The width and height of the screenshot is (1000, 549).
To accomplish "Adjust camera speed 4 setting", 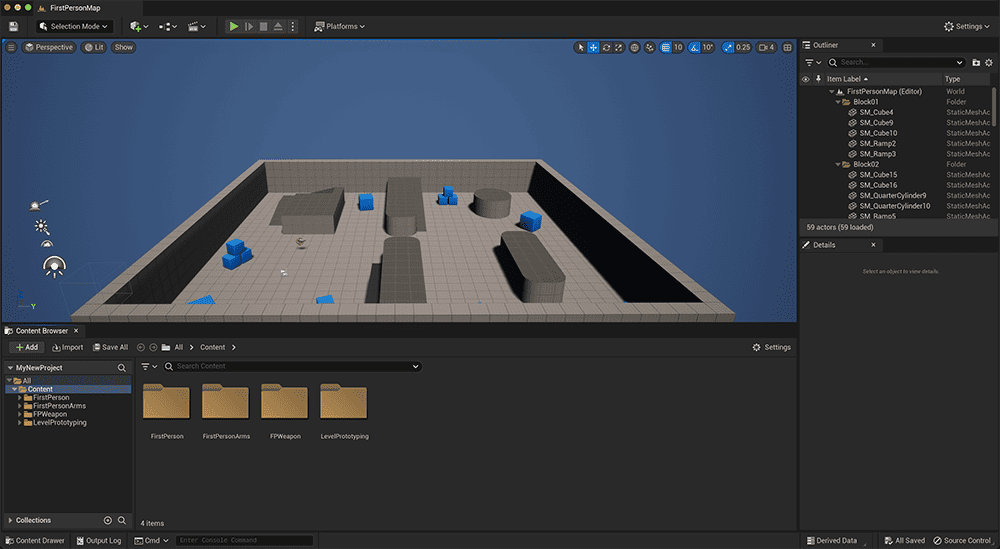I will tap(767, 47).
